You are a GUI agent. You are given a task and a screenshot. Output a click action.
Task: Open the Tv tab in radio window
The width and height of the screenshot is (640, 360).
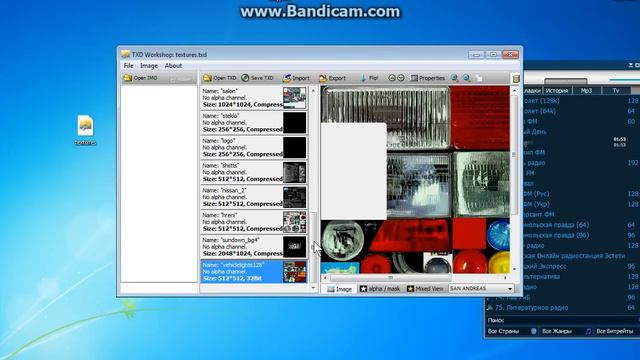(616, 91)
